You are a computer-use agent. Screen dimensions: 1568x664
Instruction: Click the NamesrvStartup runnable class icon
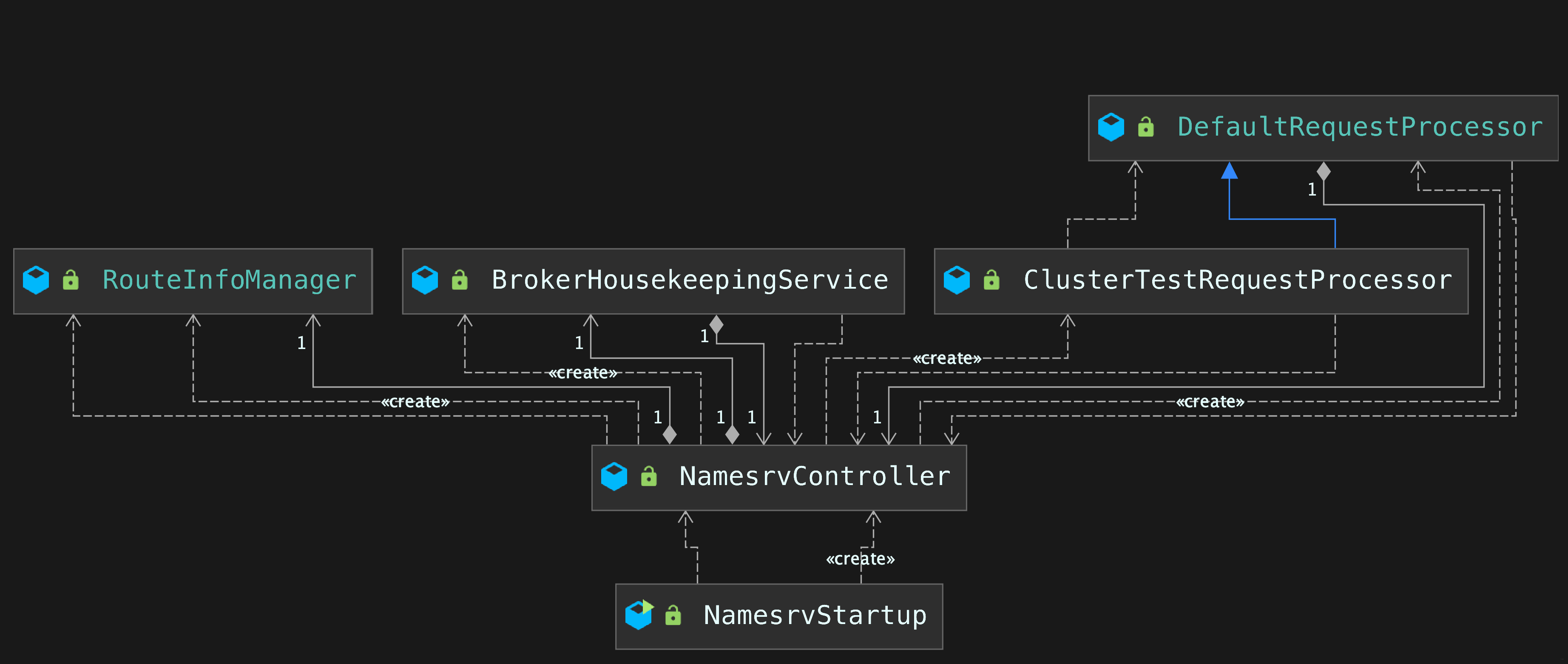pos(639,615)
